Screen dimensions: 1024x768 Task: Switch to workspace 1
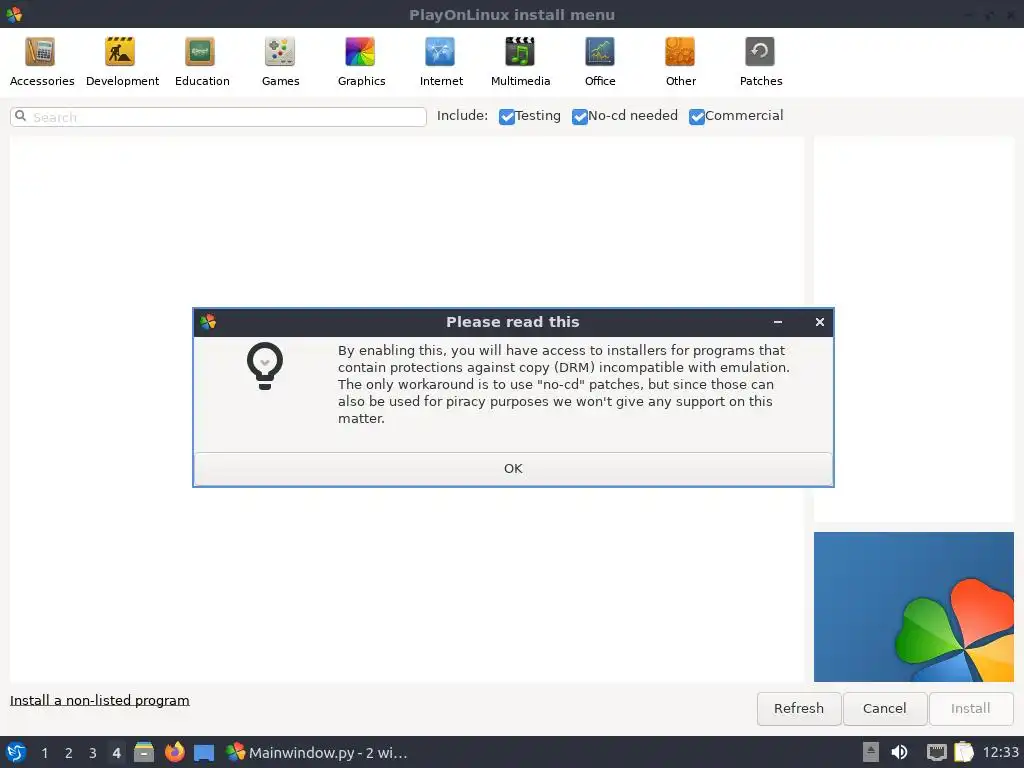44,753
